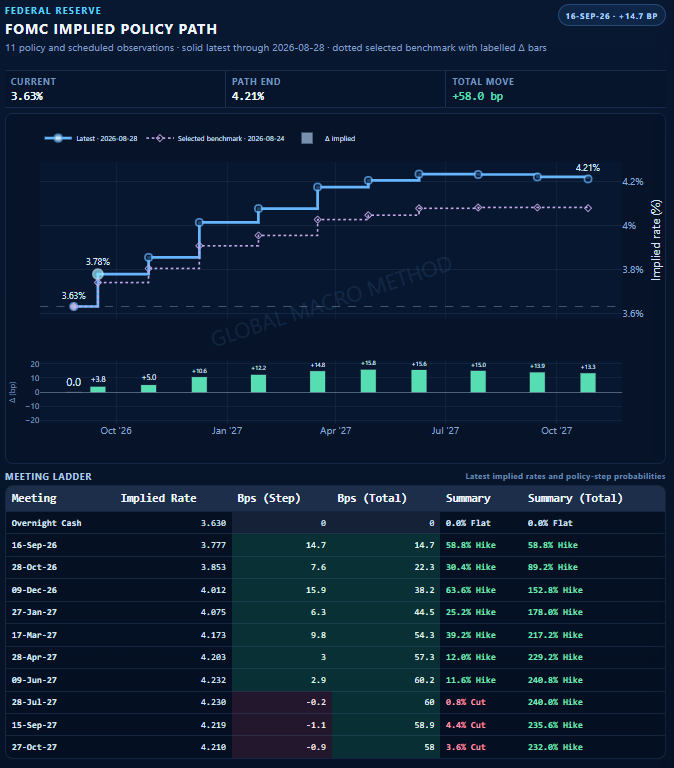
Task: Click the implied rate value 4.012
Action: tap(213, 590)
